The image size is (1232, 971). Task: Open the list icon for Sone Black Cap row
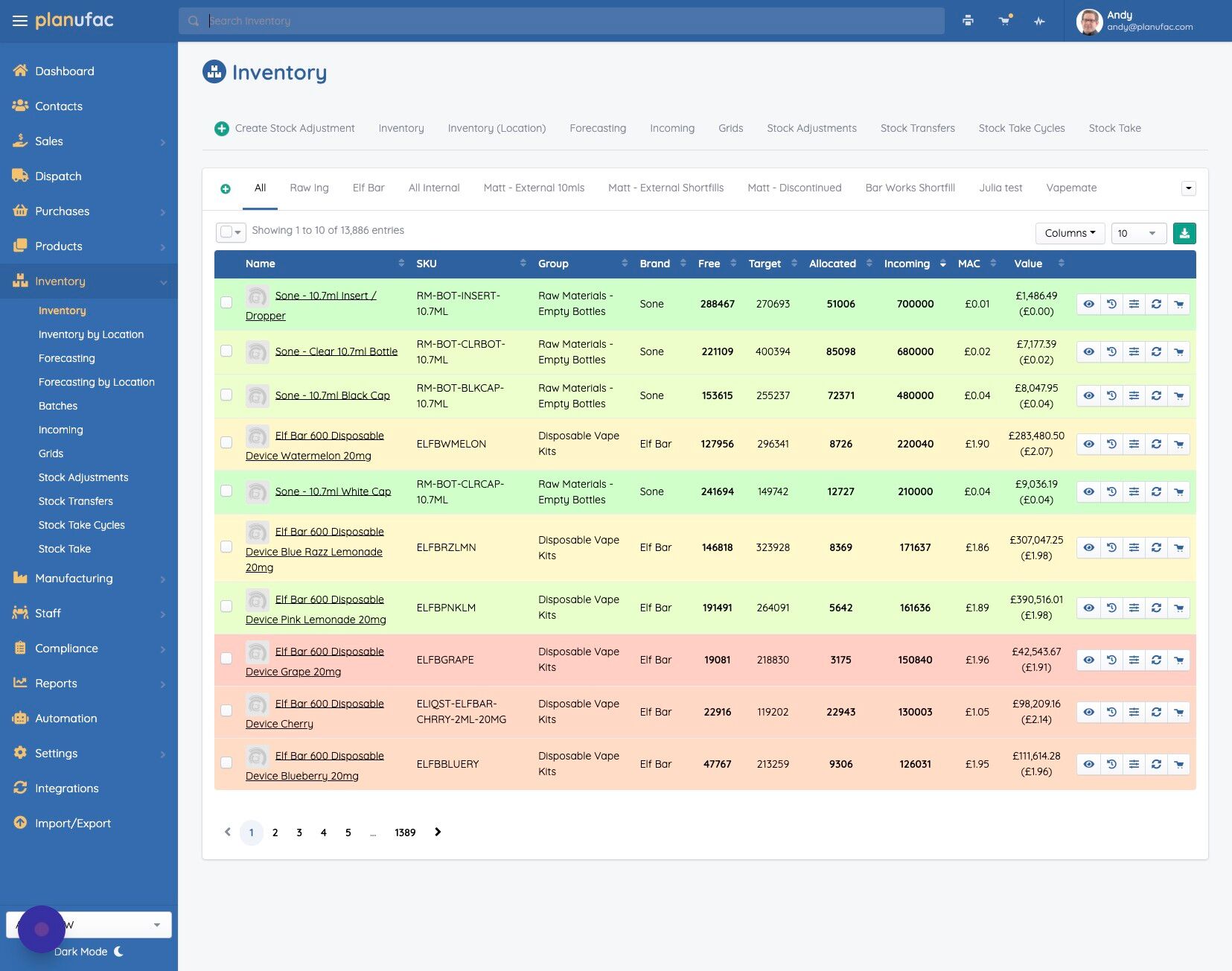[1134, 395]
